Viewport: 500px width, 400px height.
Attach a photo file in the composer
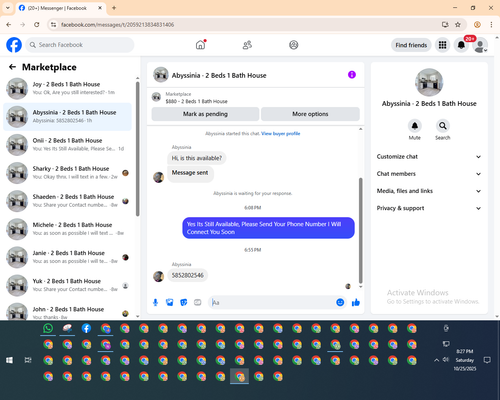[170, 302]
